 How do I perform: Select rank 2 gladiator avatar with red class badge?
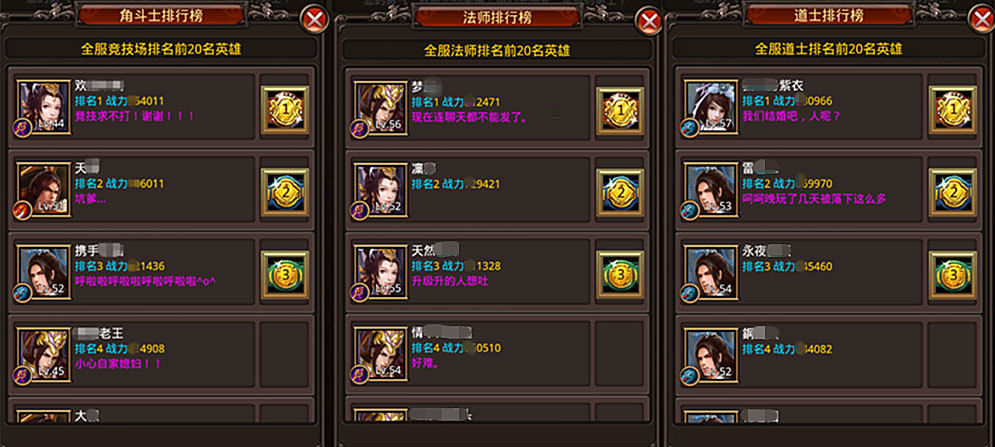(44, 190)
